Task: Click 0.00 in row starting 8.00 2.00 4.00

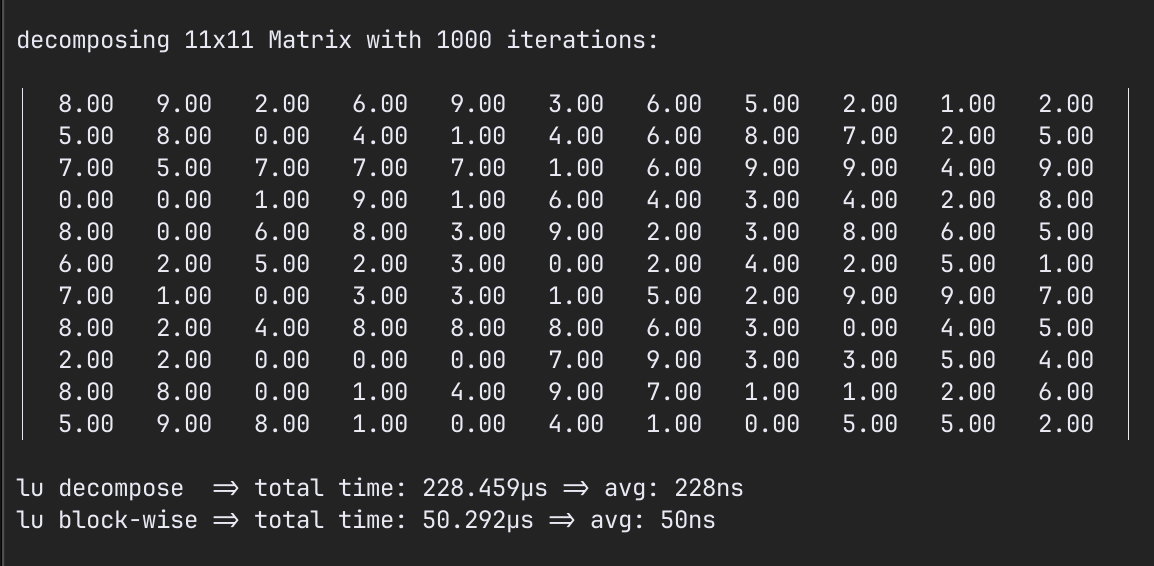Action: coord(870,328)
